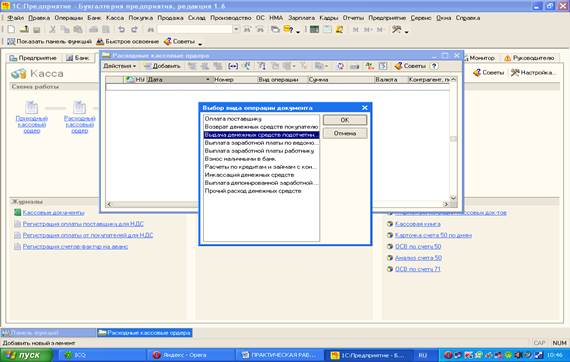Open the calendar icon in main toolbar
The image size is (570, 362).
(x=327, y=29)
